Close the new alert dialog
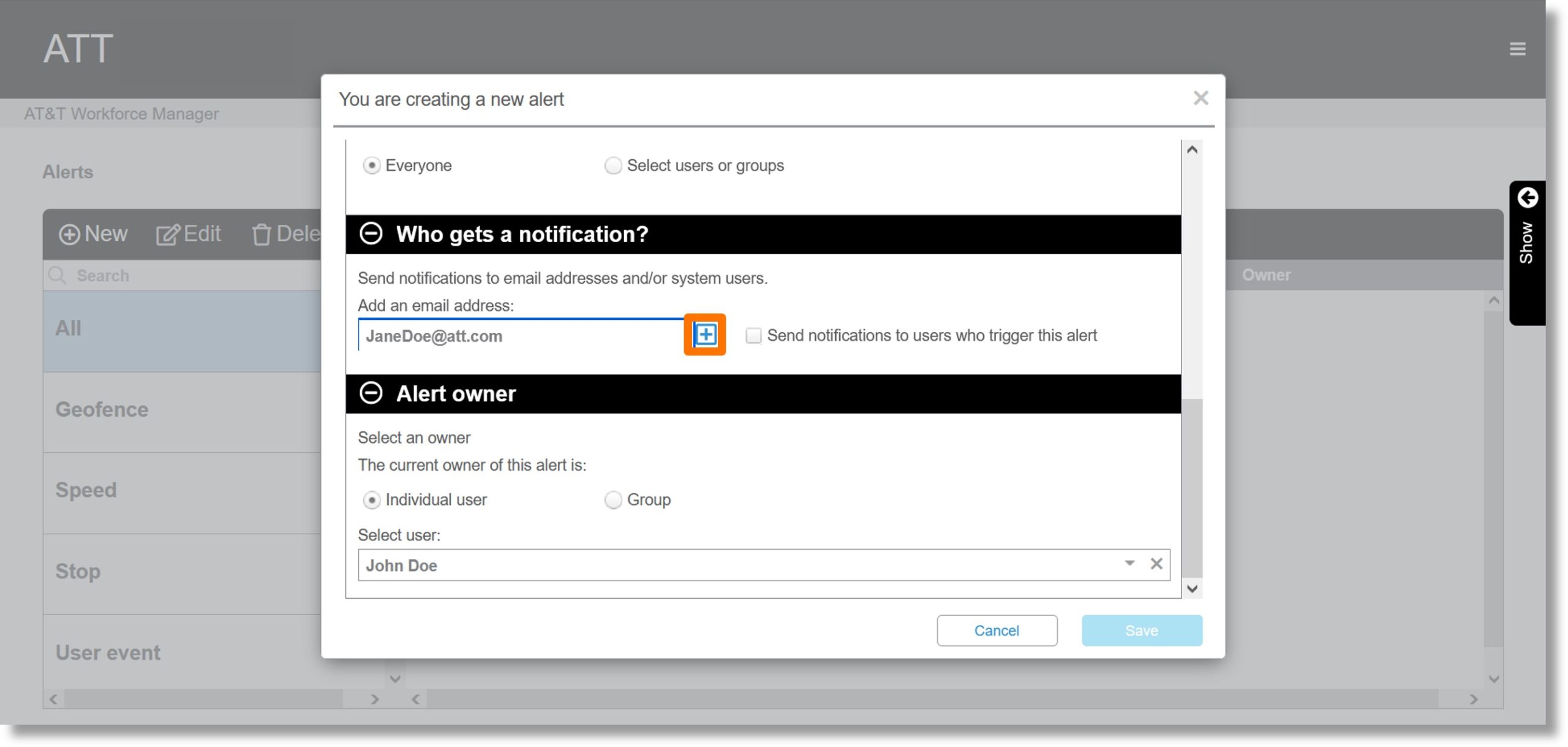 pos(1200,98)
